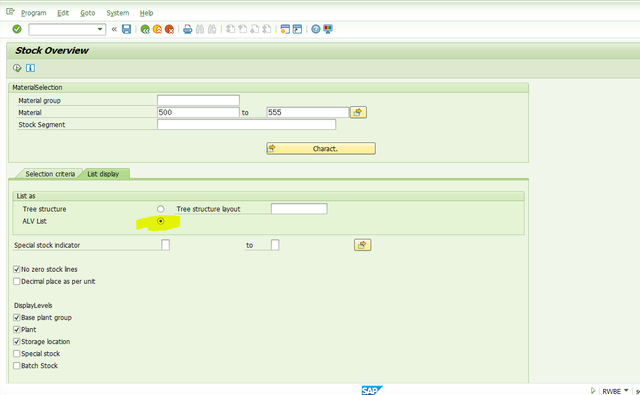The width and height of the screenshot is (640, 395).
Task: Click the Tree structure layout input field
Action: tap(299, 209)
